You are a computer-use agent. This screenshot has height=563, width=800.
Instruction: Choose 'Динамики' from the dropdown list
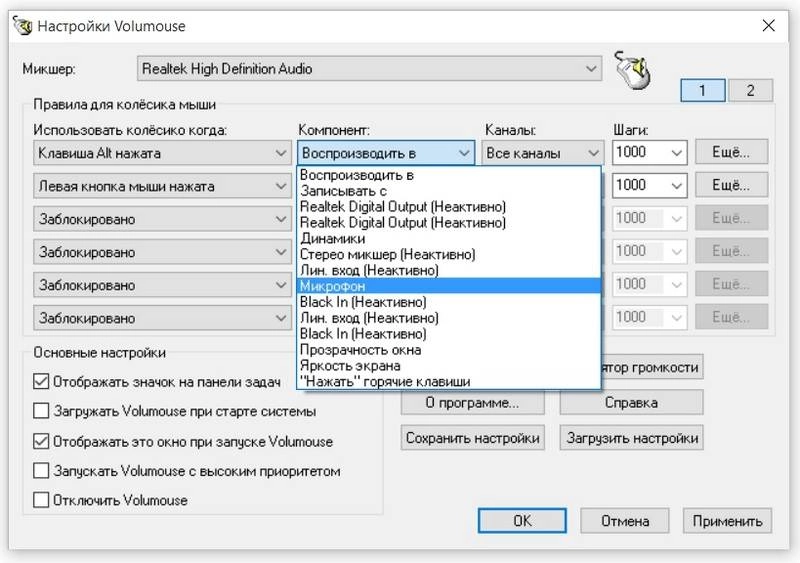click(448, 238)
